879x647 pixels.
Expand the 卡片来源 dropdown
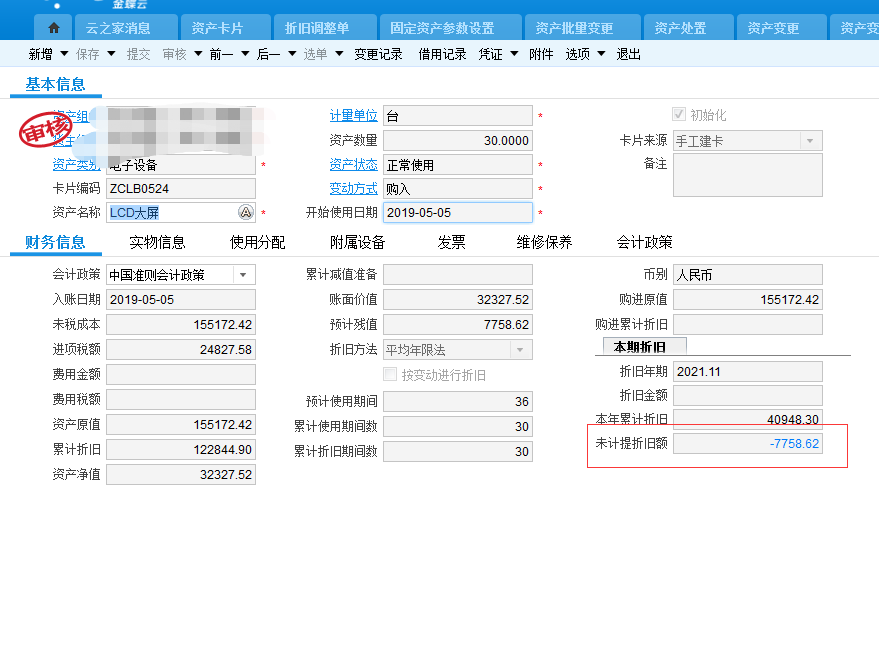[x=810, y=141]
